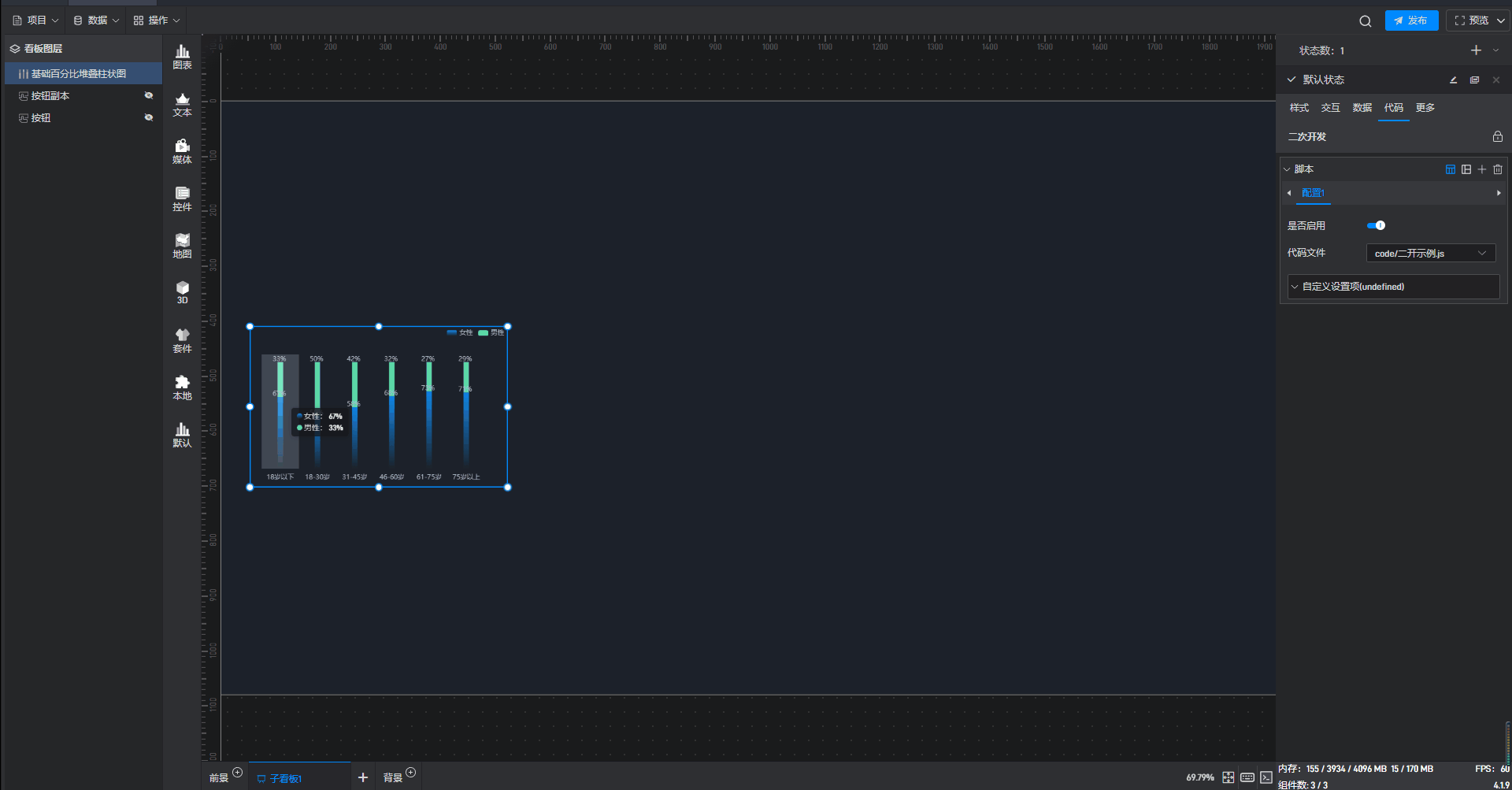Open the 地图 map component panel

(182, 246)
